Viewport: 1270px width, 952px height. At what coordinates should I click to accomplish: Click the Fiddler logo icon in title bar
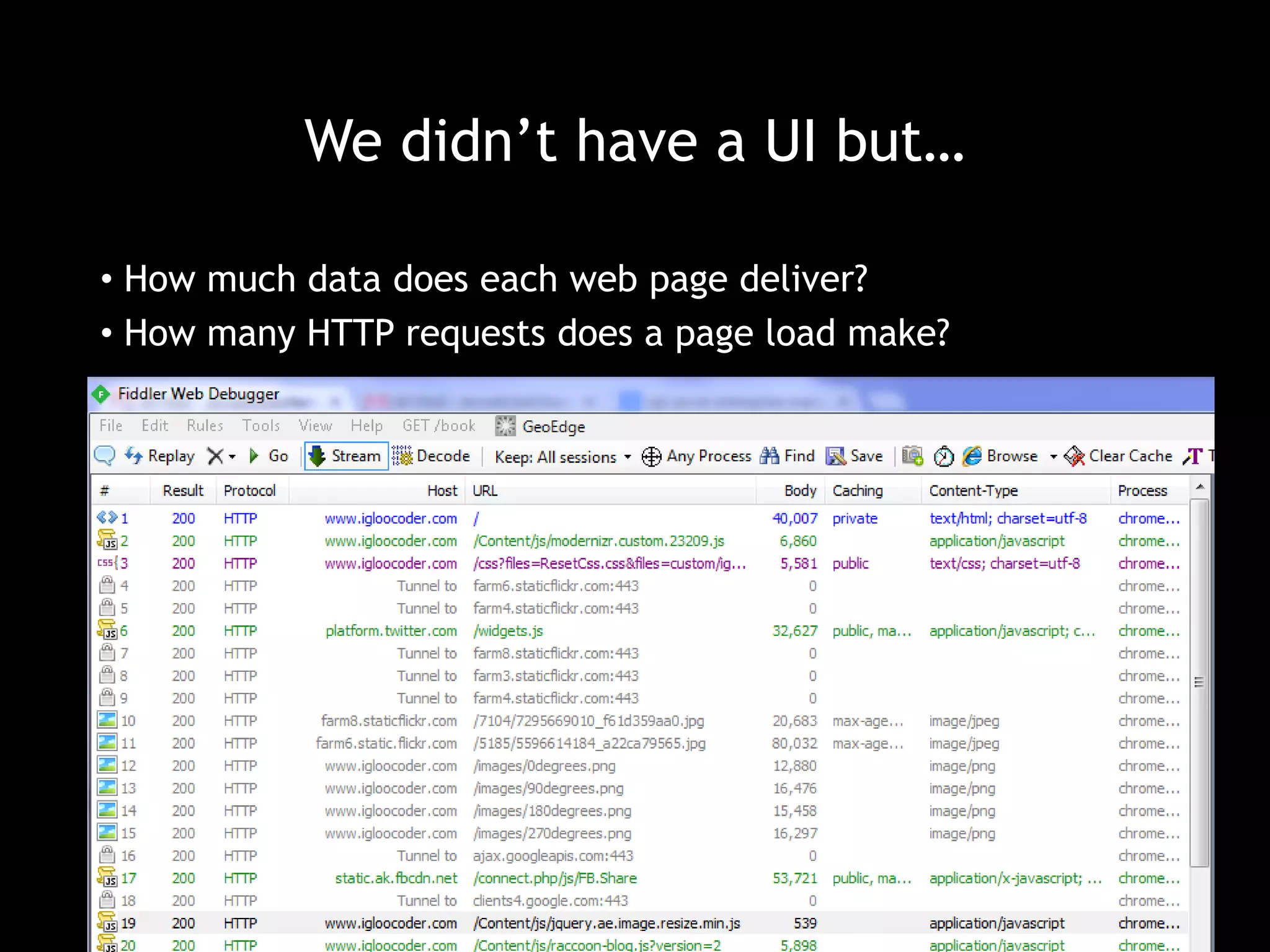click(x=100, y=394)
